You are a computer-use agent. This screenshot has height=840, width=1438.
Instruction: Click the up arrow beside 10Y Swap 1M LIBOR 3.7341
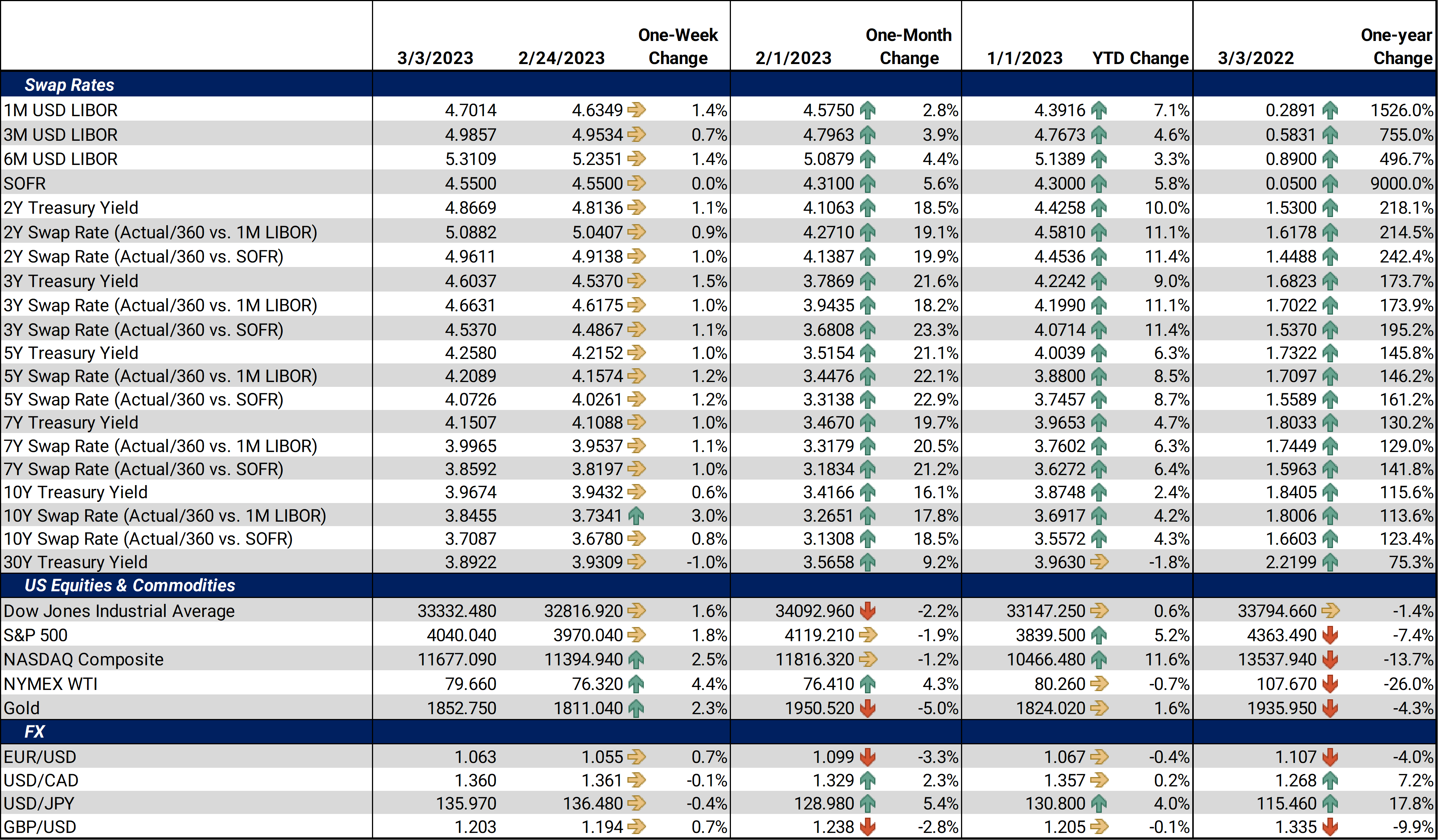636,515
